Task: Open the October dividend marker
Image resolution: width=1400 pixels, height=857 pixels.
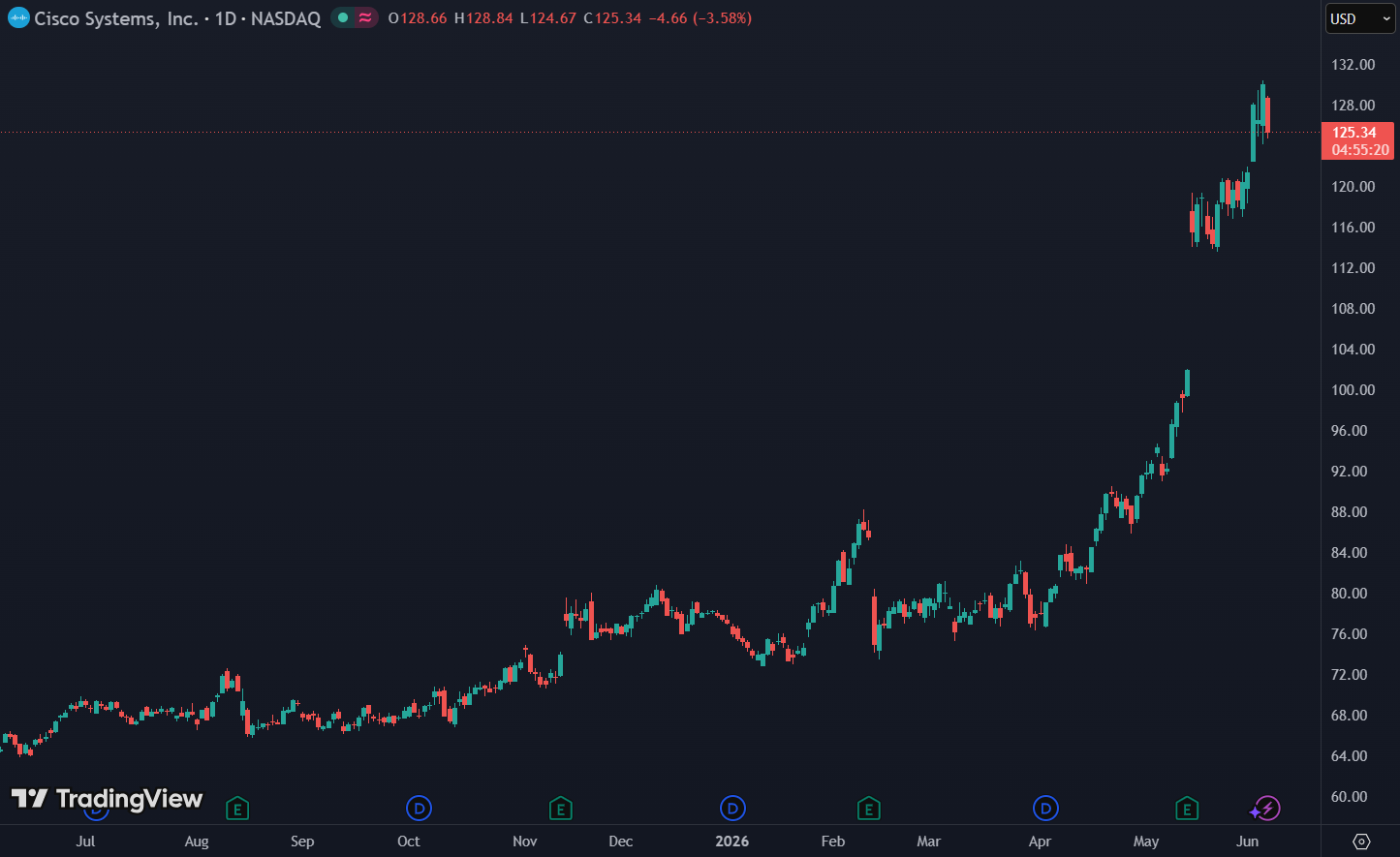Action: click(419, 808)
